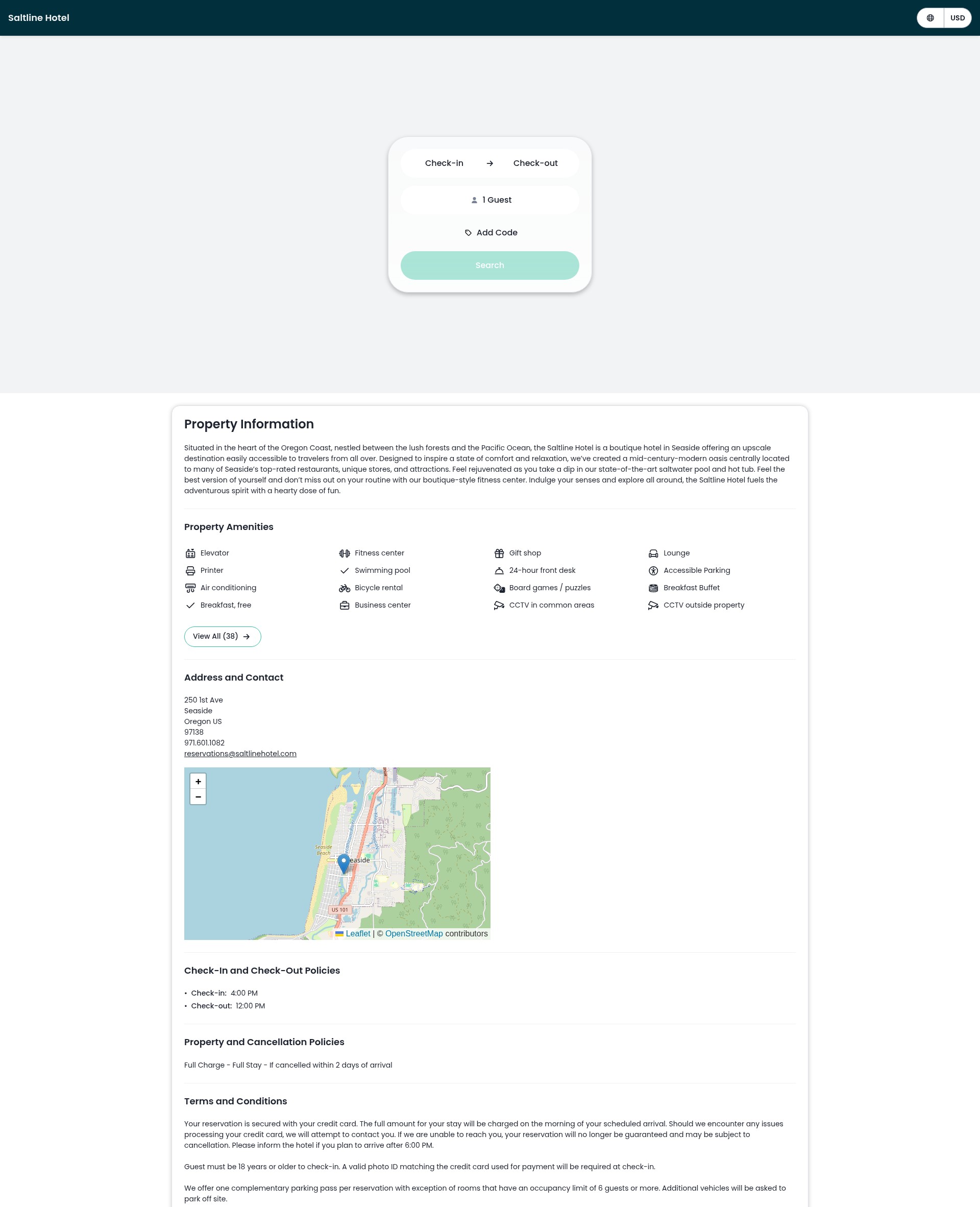
Task: Click the phone number 971.601.1082
Action: (x=204, y=743)
